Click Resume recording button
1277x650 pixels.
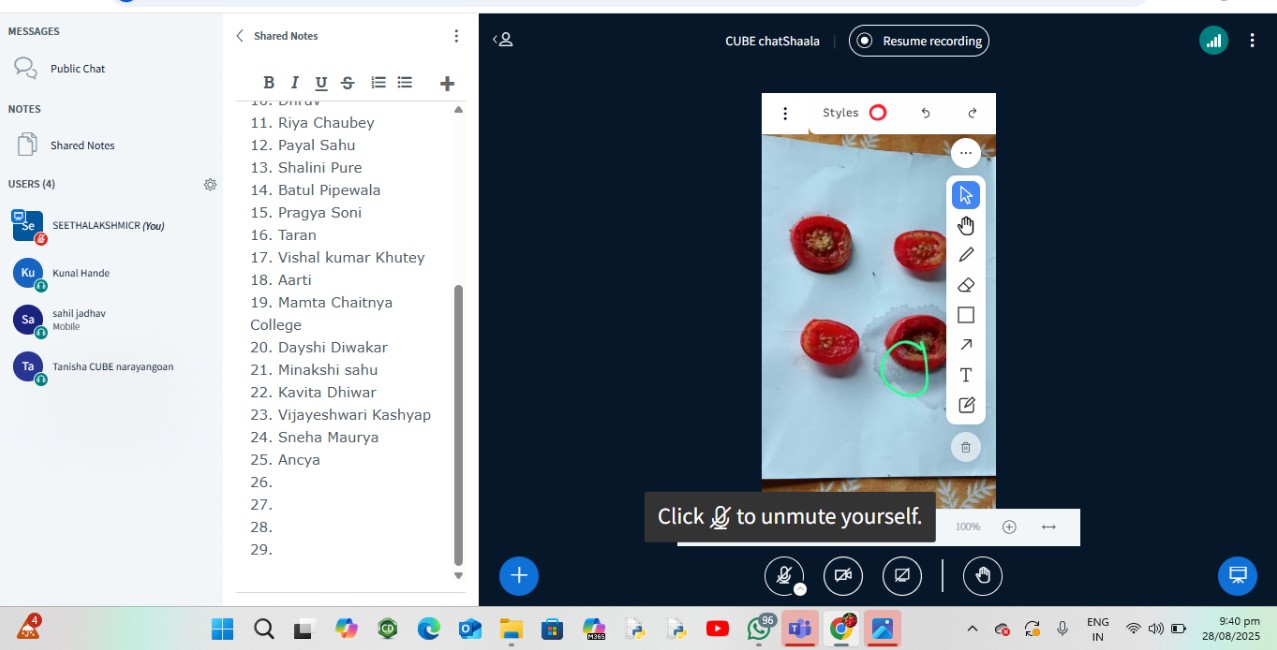[919, 41]
